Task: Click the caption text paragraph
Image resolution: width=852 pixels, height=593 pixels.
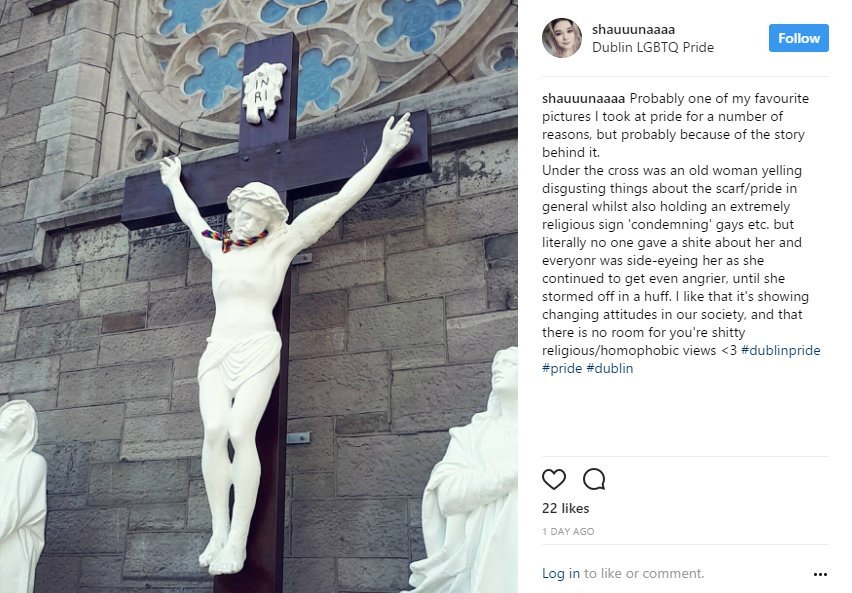Action: tap(681, 233)
